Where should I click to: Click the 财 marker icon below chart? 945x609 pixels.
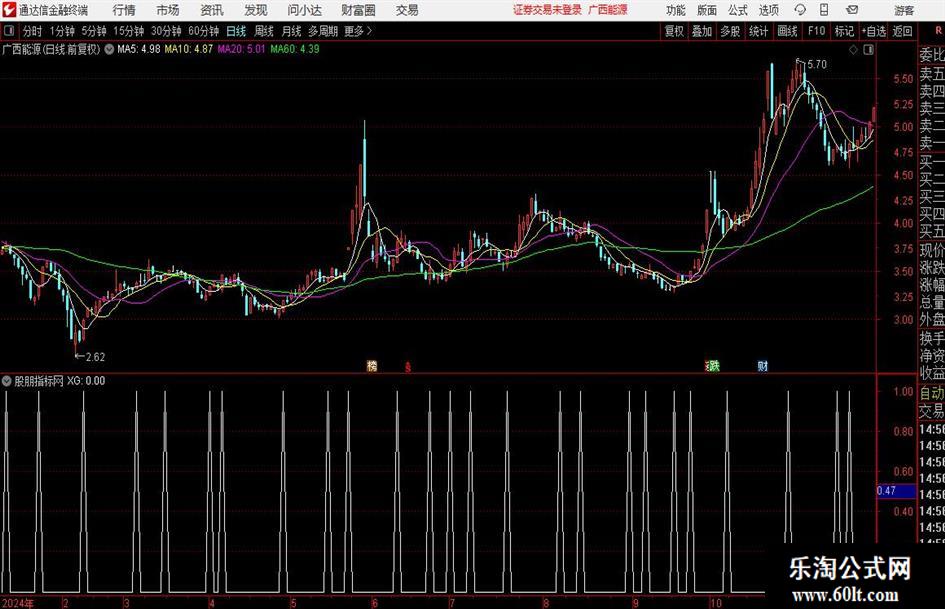point(763,366)
